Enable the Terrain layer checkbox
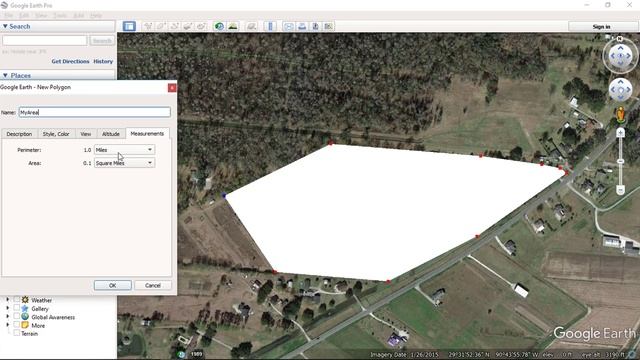 pyautogui.click(x=16, y=333)
